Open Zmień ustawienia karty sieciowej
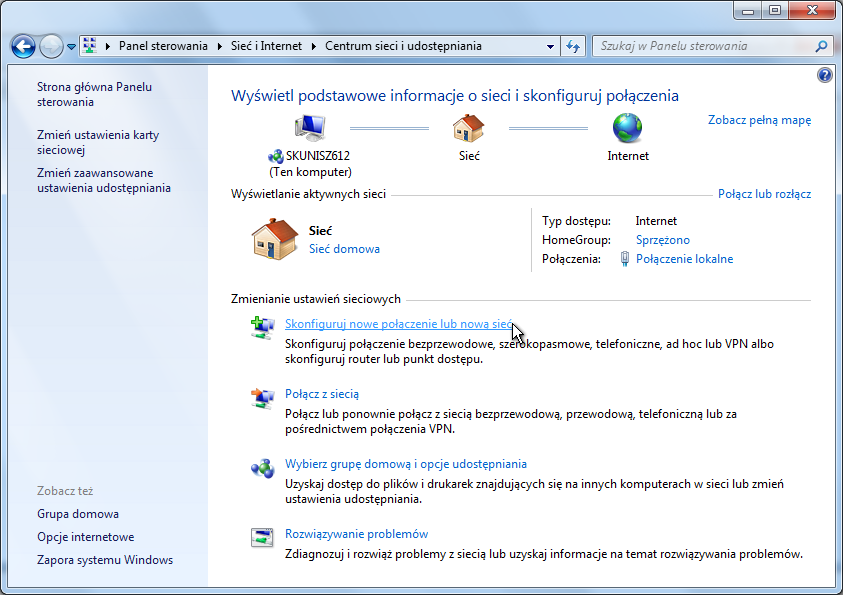This screenshot has width=843, height=595. (98, 142)
